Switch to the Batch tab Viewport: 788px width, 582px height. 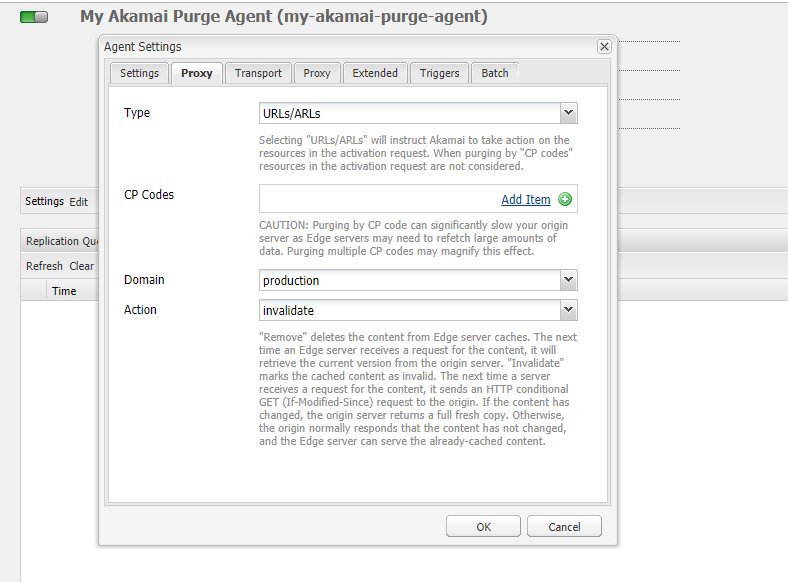[x=495, y=73]
